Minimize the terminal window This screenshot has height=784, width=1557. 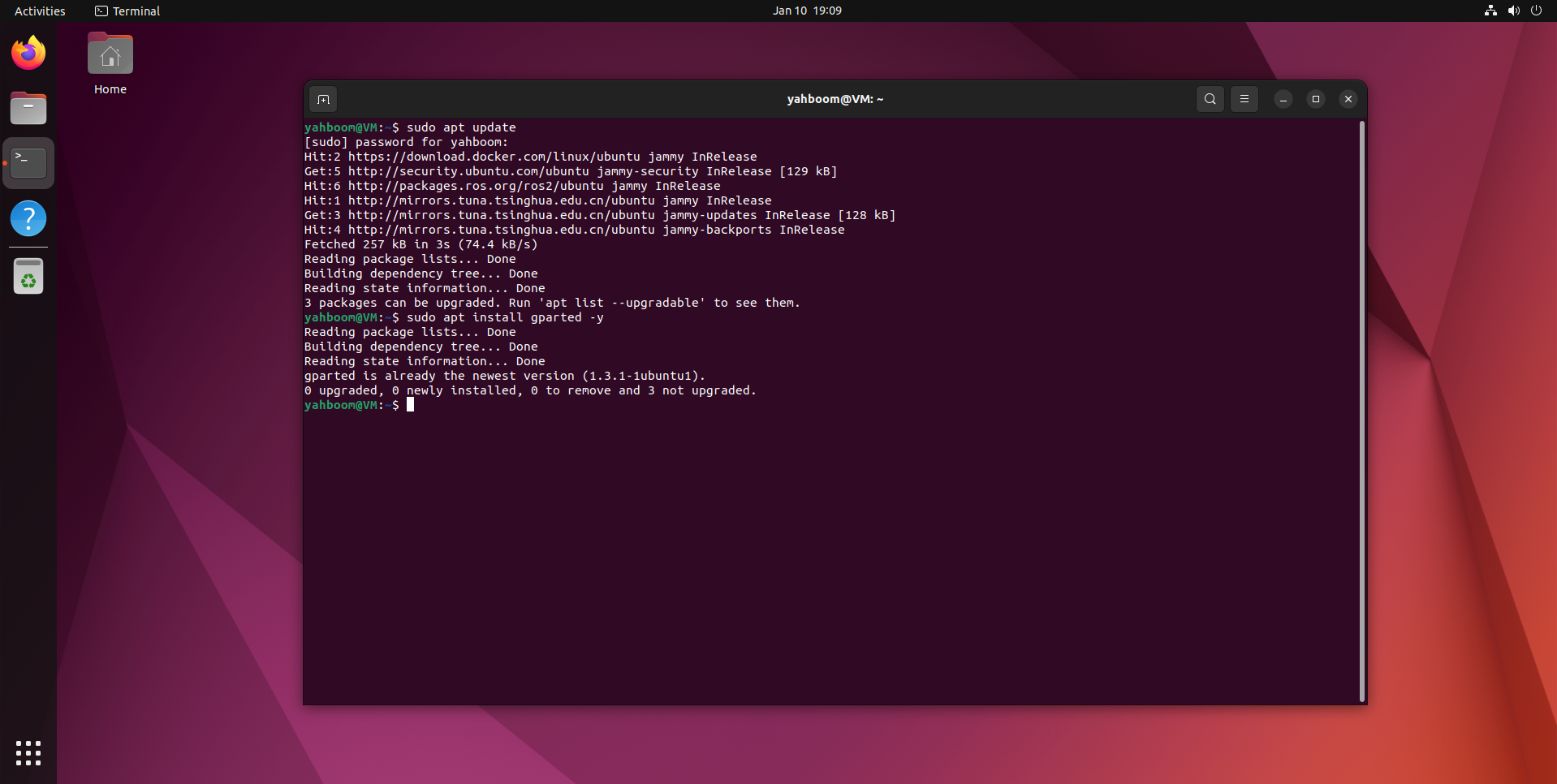1283,99
